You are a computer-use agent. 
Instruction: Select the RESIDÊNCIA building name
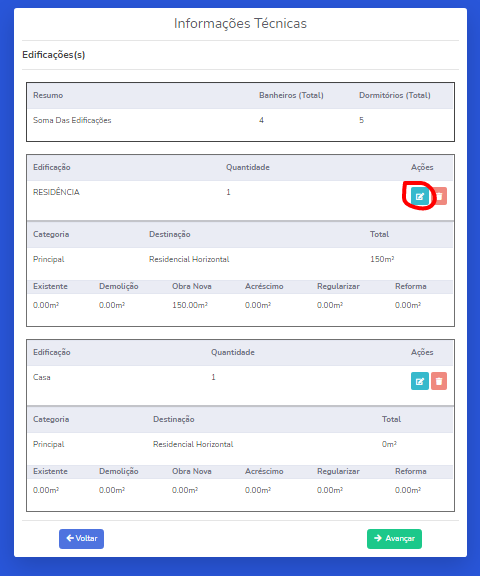56,192
